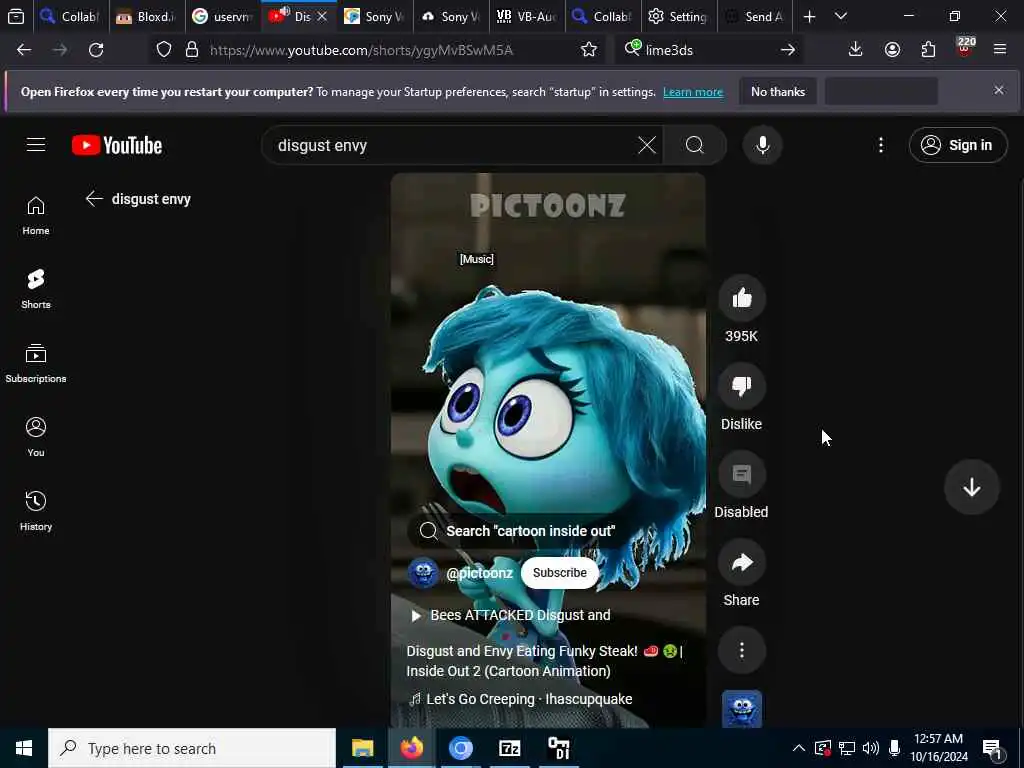The width and height of the screenshot is (1024, 768).
Task: Run YouTube search with magnifier button
Action: click(x=695, y=145)
